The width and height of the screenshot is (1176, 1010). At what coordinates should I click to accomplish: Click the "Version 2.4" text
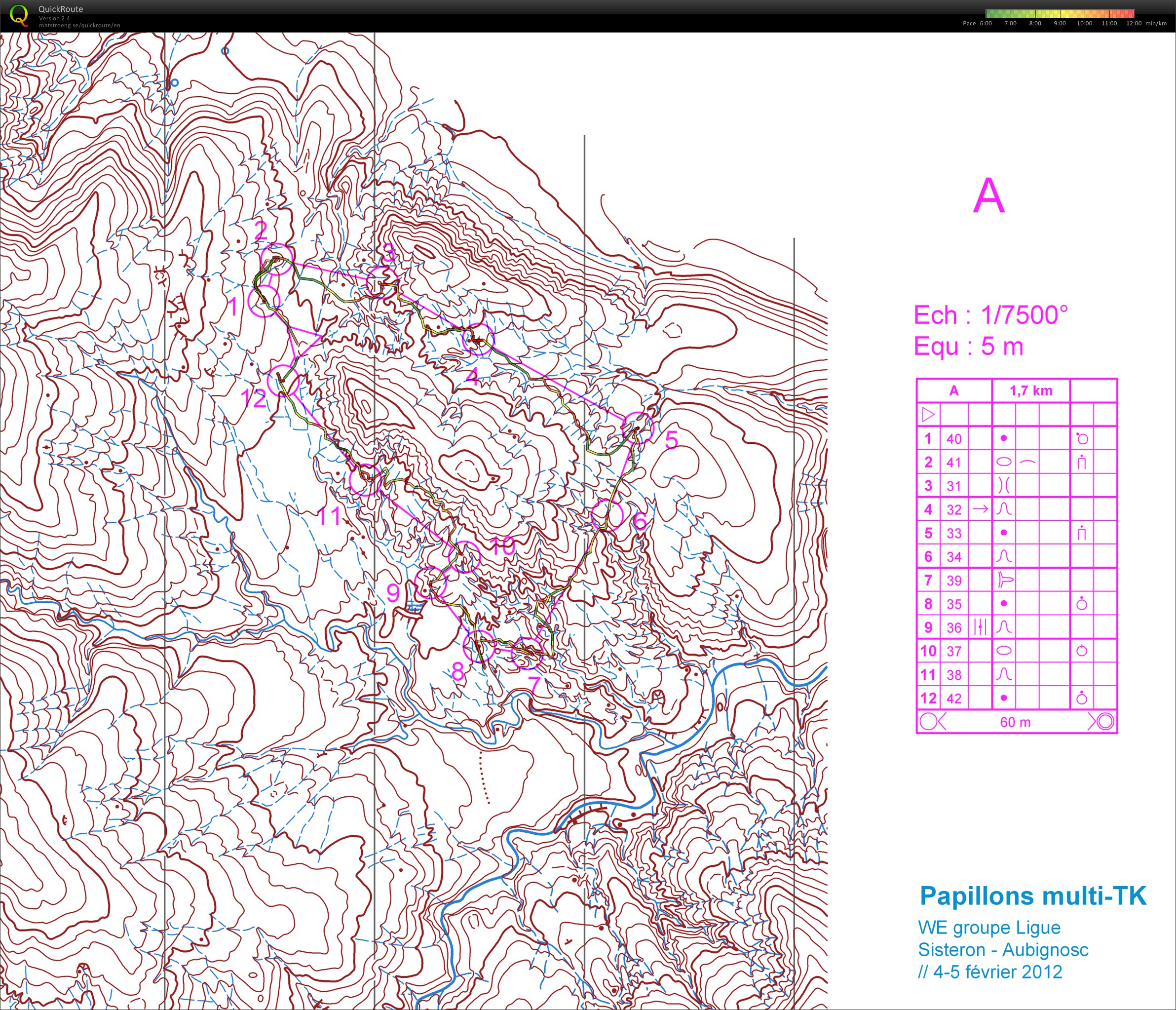tap(54, 18)
